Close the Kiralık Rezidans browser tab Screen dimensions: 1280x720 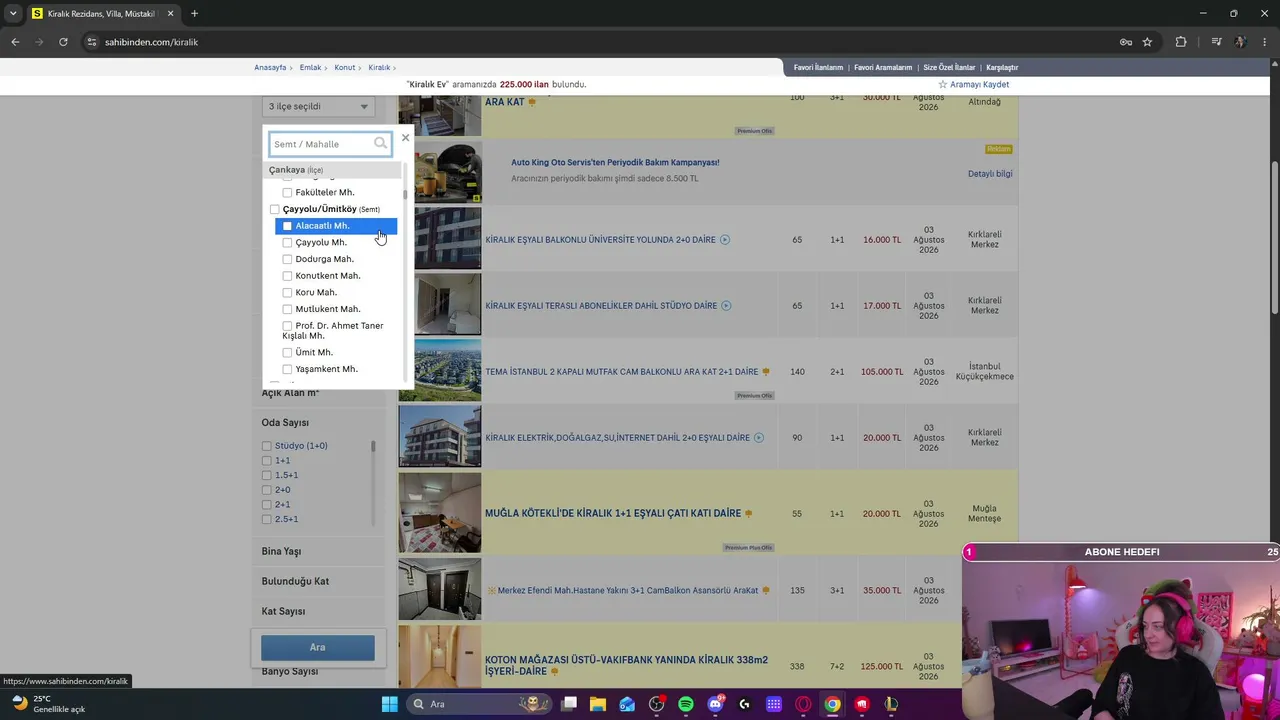point(170,14)
